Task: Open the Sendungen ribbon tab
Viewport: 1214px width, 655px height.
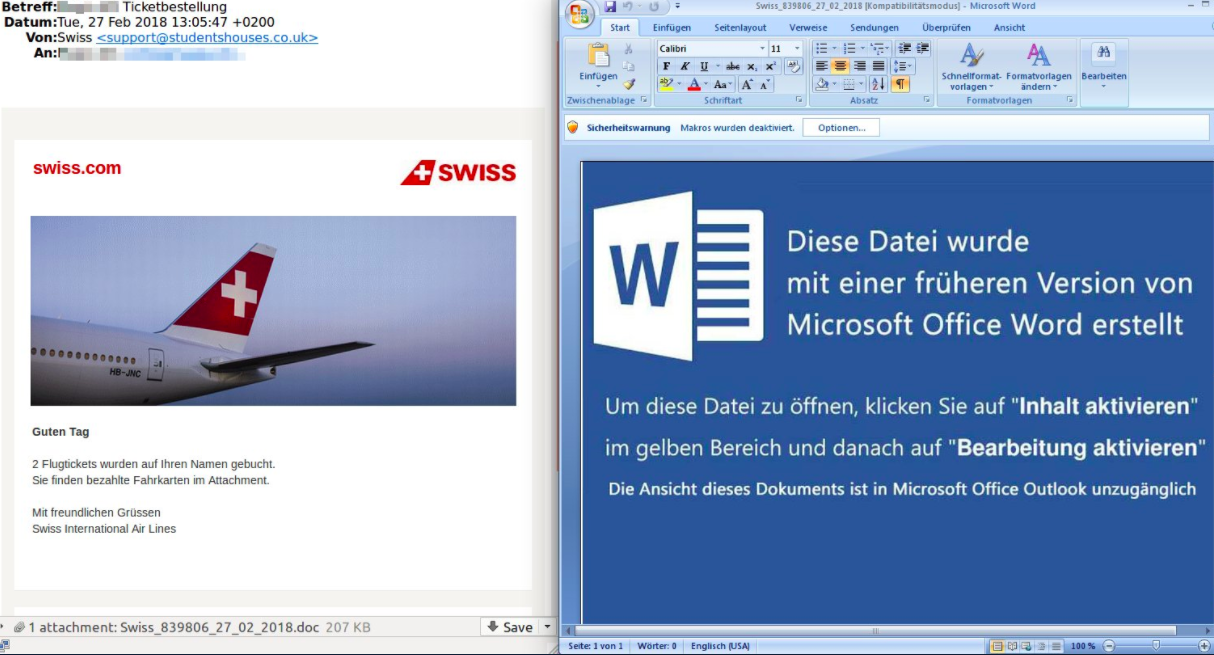Action: 874,27
